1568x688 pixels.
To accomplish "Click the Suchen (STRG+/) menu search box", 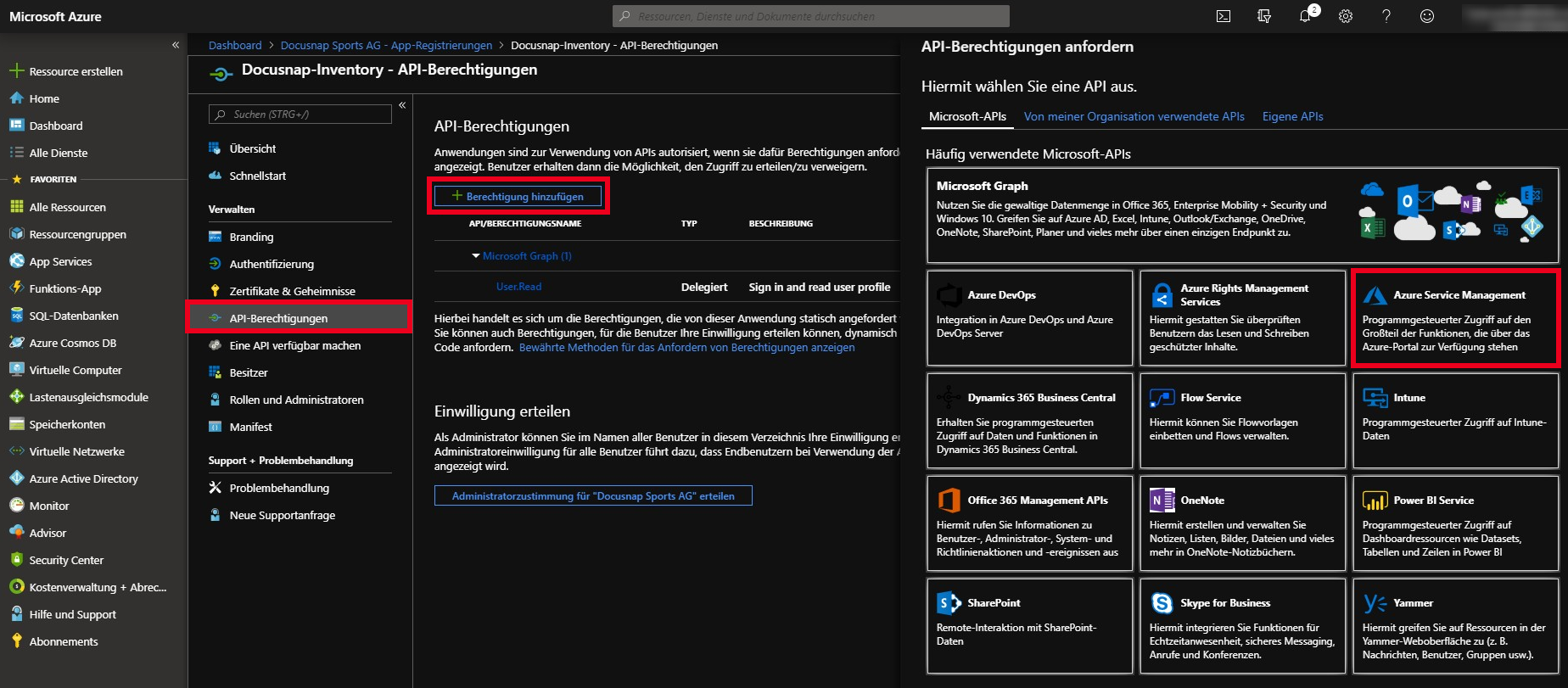I will pos(300,115).
